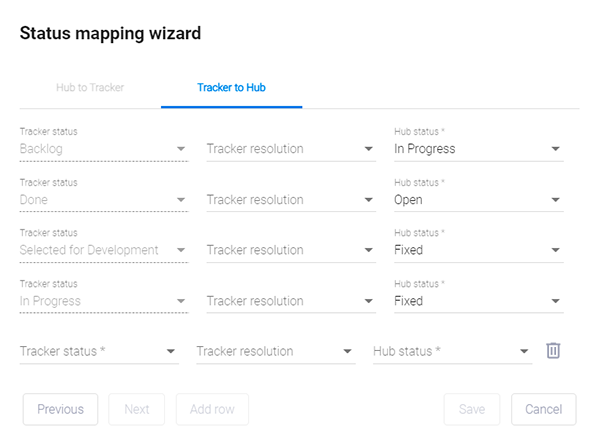Screen dimensions: 600x438
Task: Click the trash icon to delete row
Action: [553, 351]
